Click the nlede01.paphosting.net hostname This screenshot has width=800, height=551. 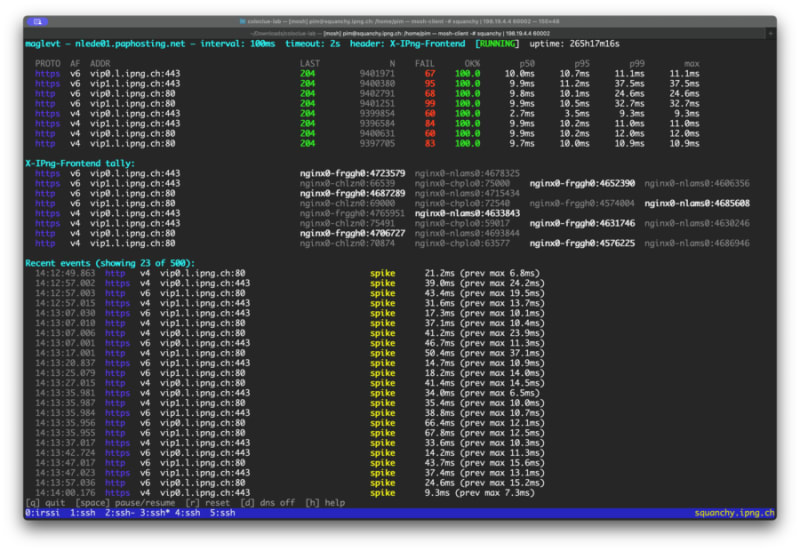pos(130,44)
